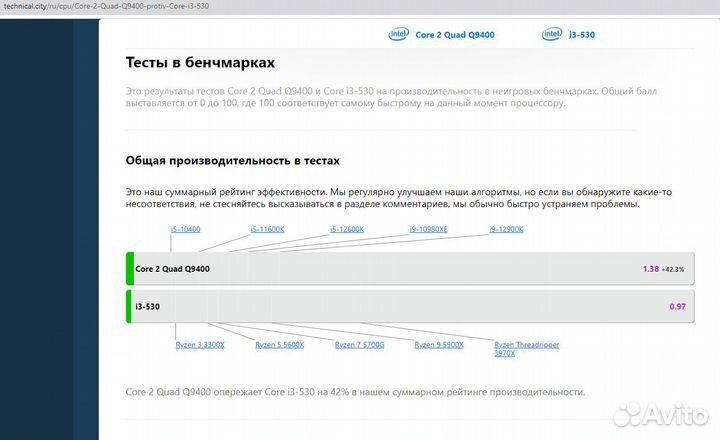Open the i9-12900K reference link

click(506, 229)
